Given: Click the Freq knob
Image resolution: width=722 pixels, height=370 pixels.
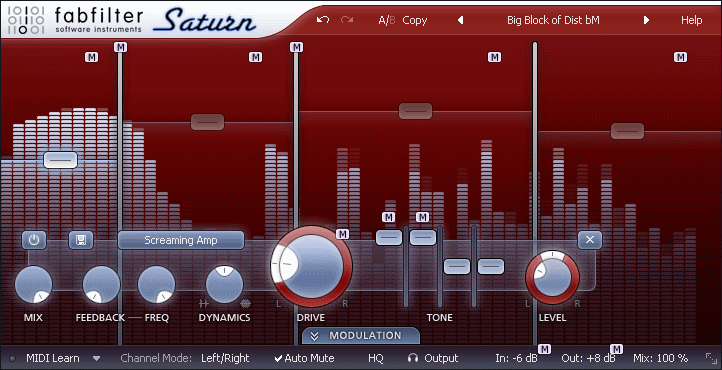Looking at the screenshot, I should [157, 284].
